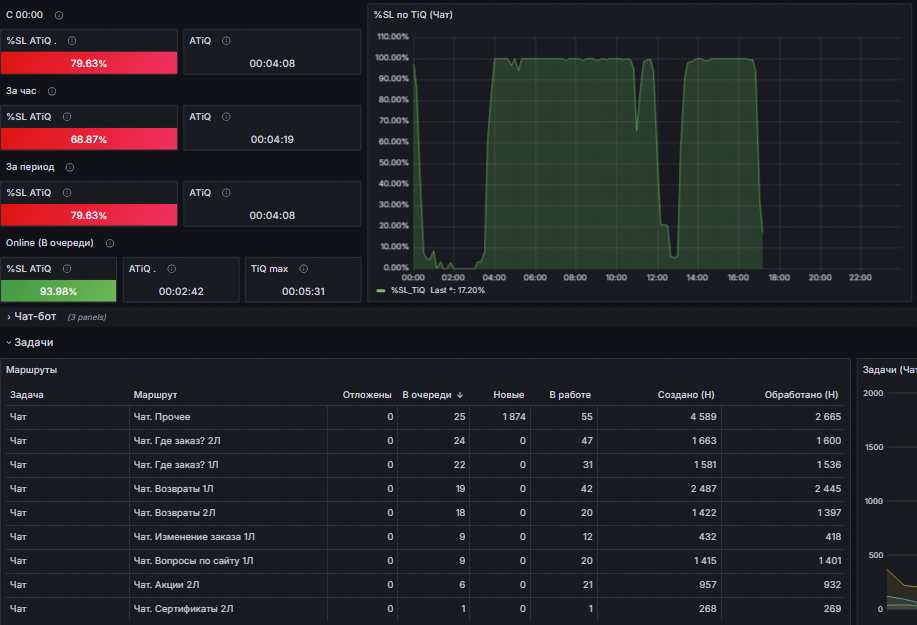Click info icon beside За час heading

(52, 91)
